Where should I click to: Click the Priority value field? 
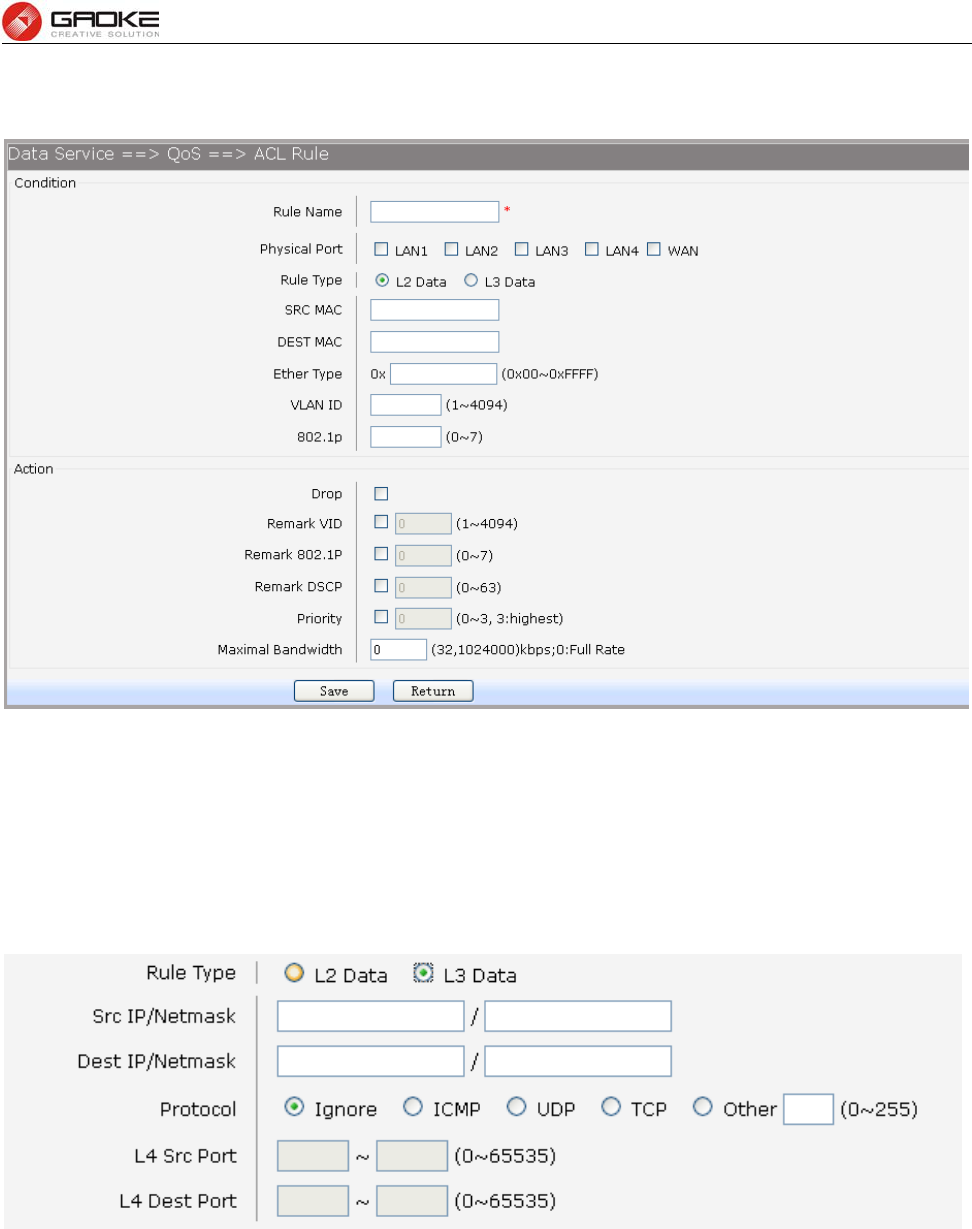[x=422, y=618]
